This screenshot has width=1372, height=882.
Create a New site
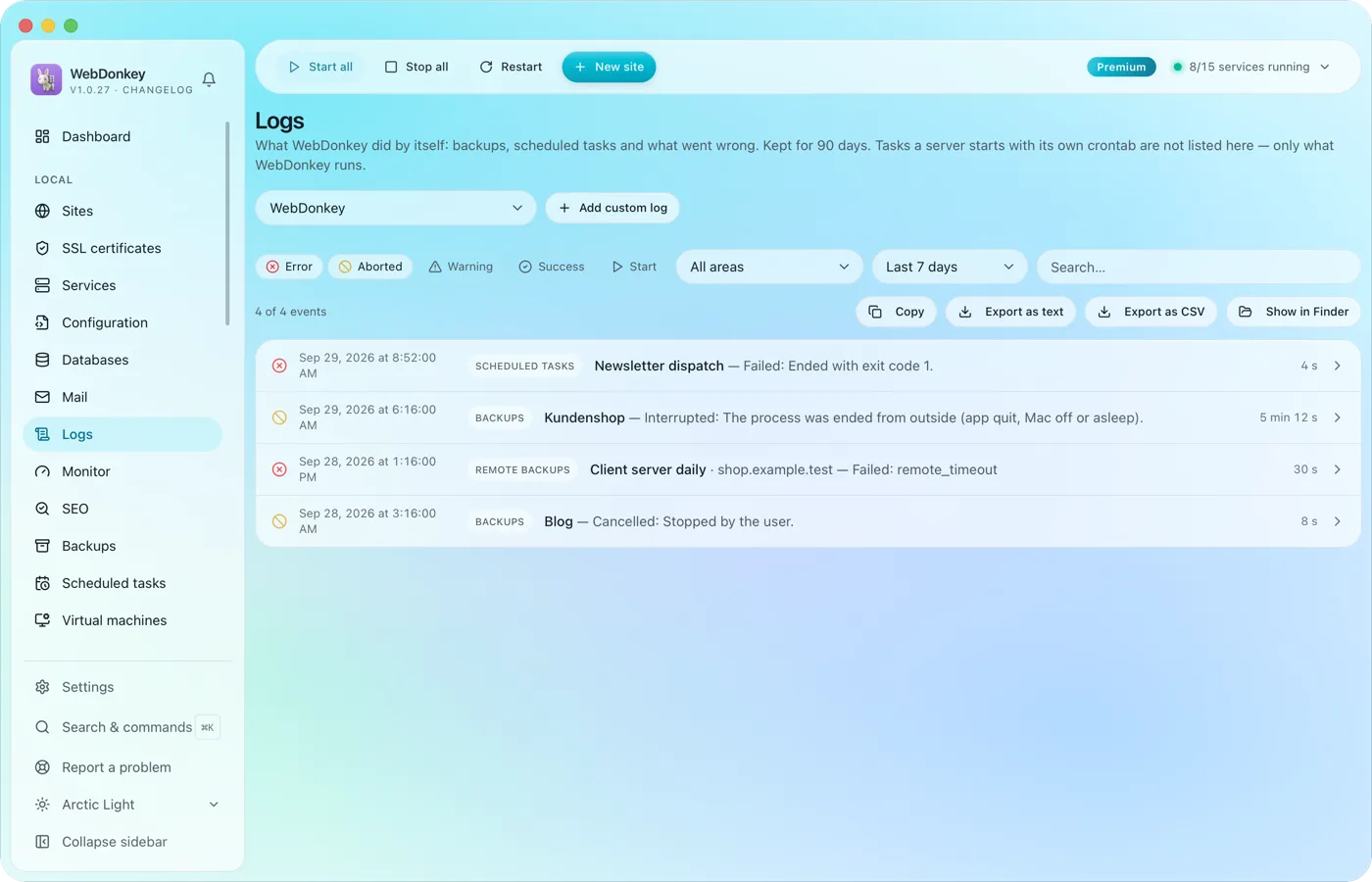tap(609, 67)
